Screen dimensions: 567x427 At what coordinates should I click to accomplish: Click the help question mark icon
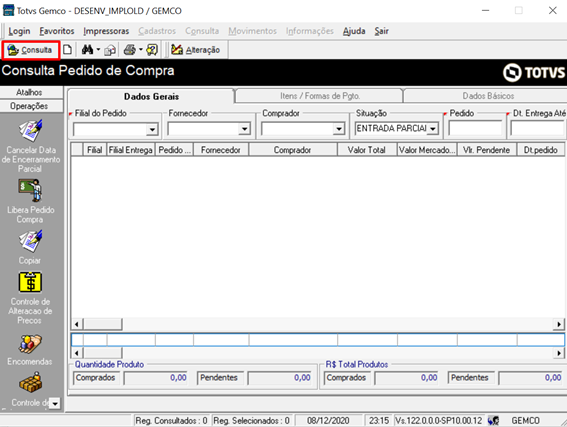coord(152,50)
